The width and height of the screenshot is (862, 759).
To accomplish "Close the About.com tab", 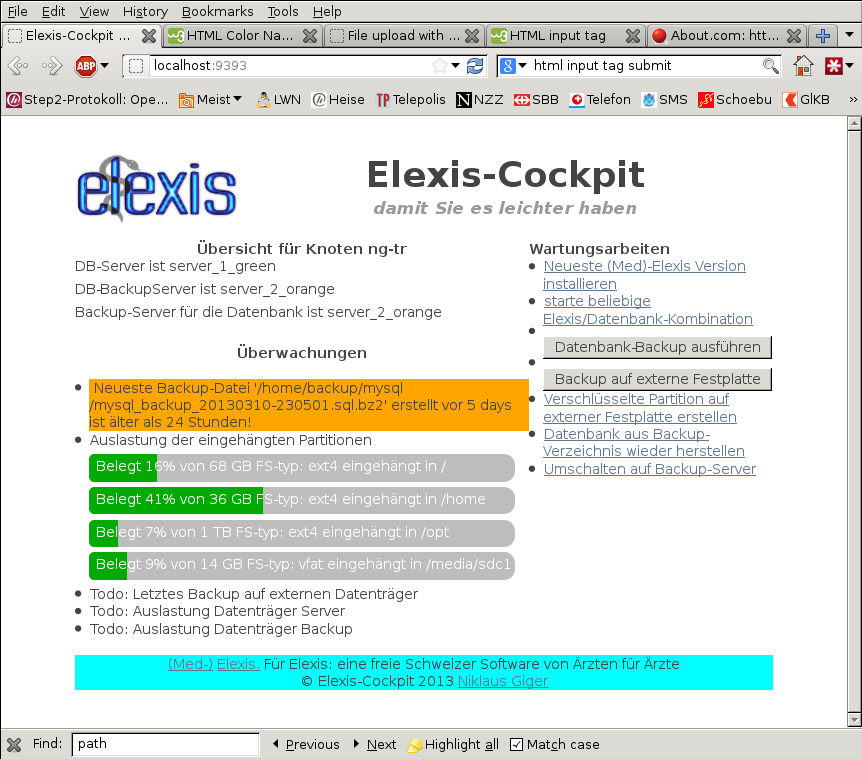I will pyautogui.click(x=794, y=36).
